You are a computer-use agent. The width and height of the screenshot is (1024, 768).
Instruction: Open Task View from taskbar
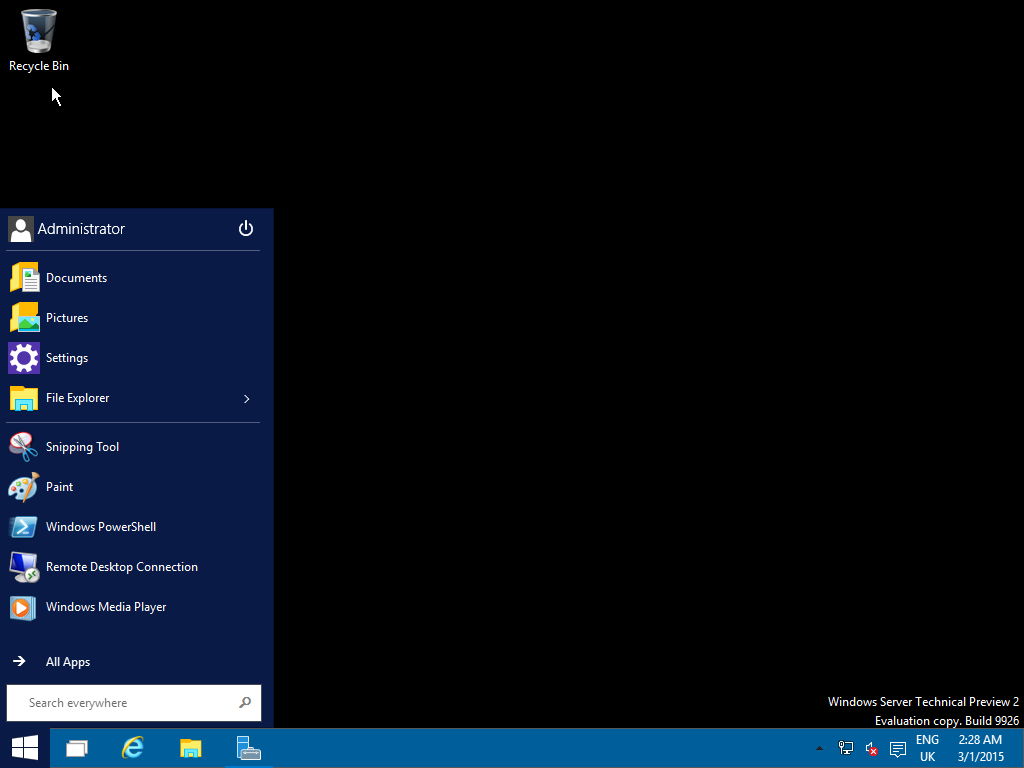77,748
